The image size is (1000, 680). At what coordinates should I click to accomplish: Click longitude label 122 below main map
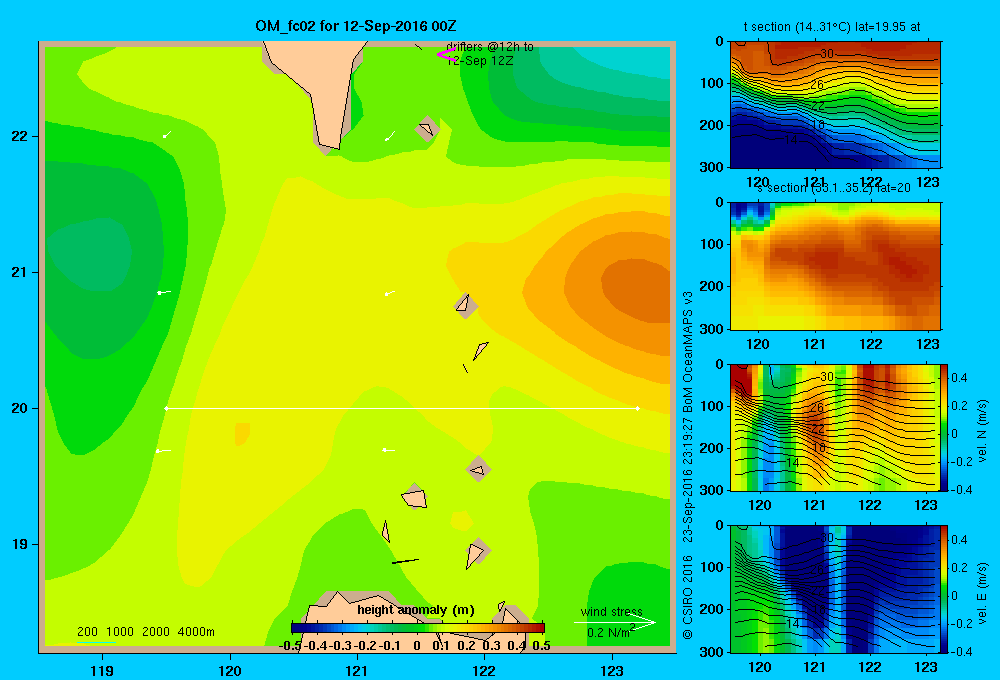[x=484, y=670]
